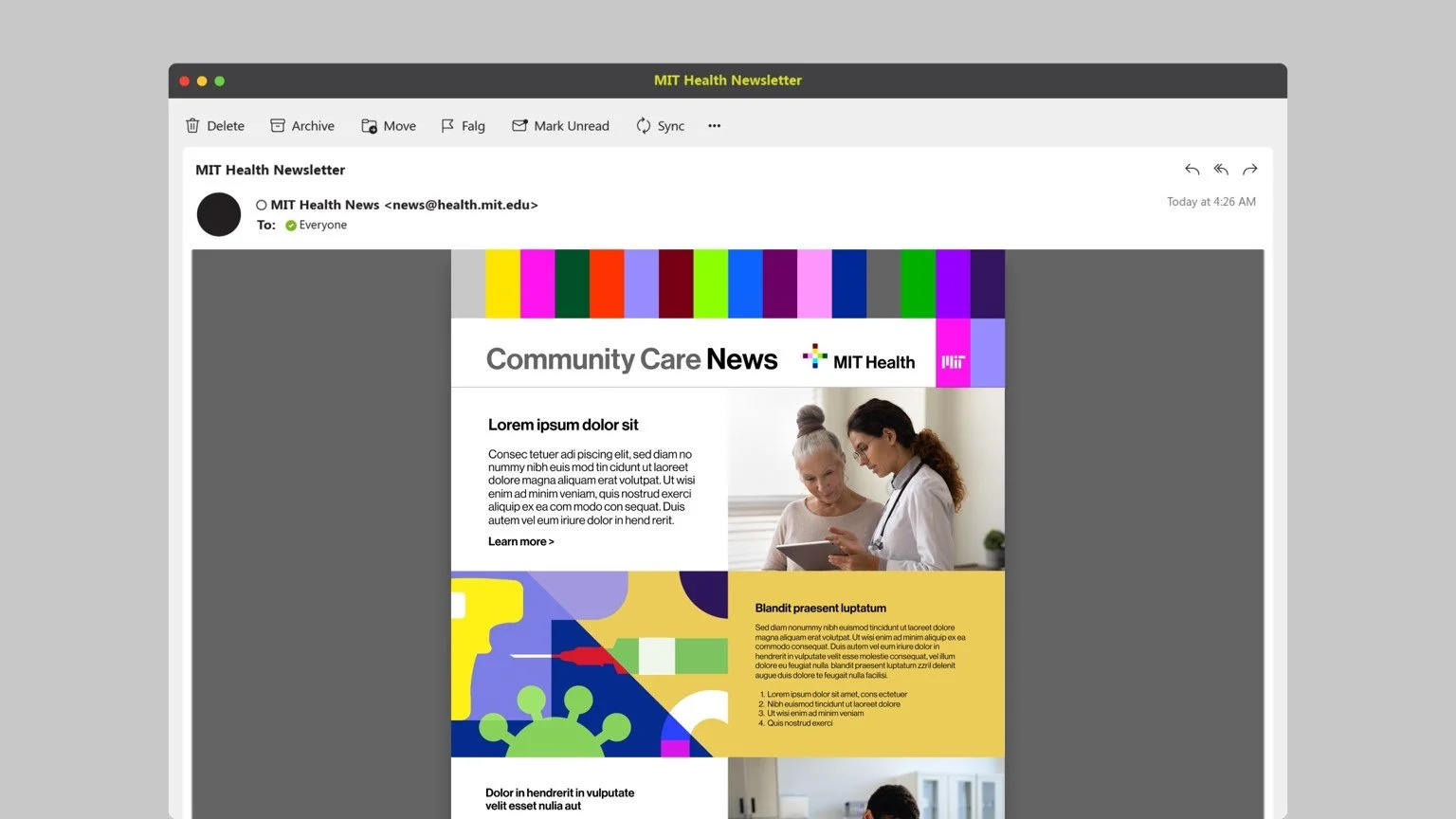Click the Reply All double-arrow icon

click(1221, 170)
